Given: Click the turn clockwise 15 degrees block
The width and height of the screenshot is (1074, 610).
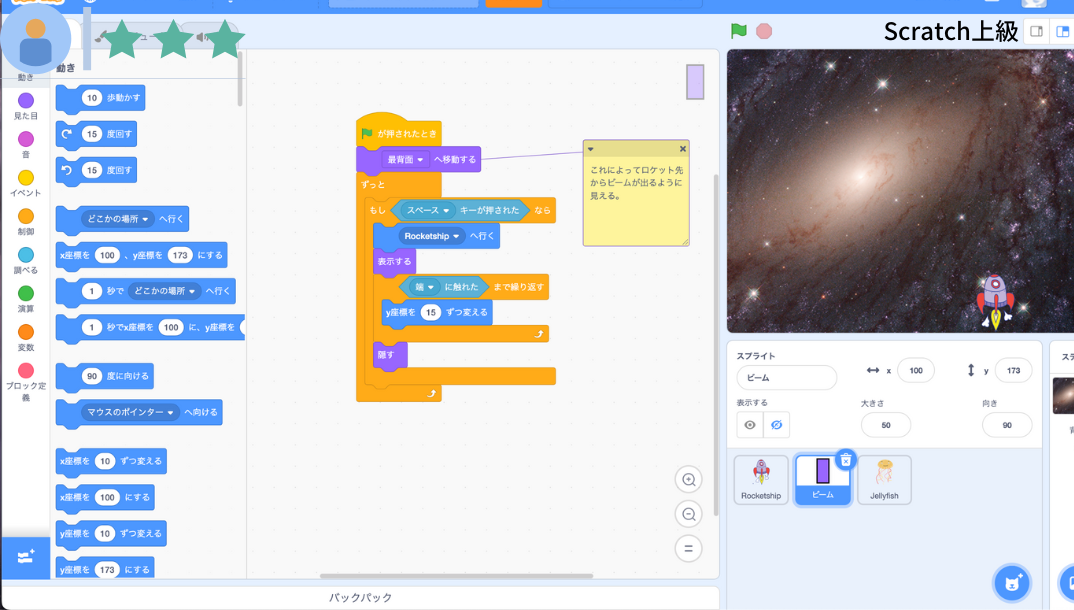Looking at the screenshot, I should (x=97, y=134).
